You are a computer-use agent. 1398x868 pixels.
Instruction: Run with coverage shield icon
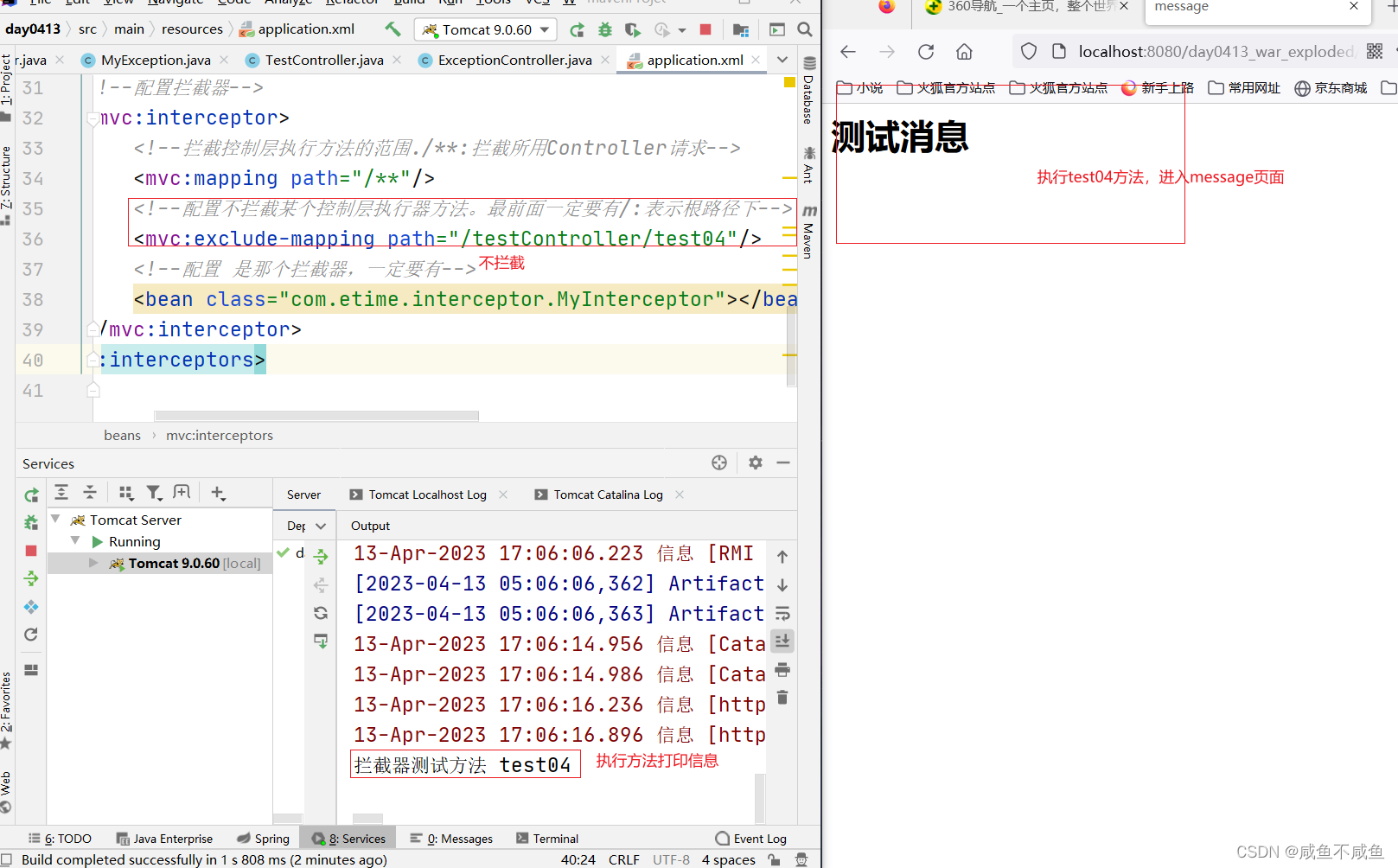click(633, 30)
